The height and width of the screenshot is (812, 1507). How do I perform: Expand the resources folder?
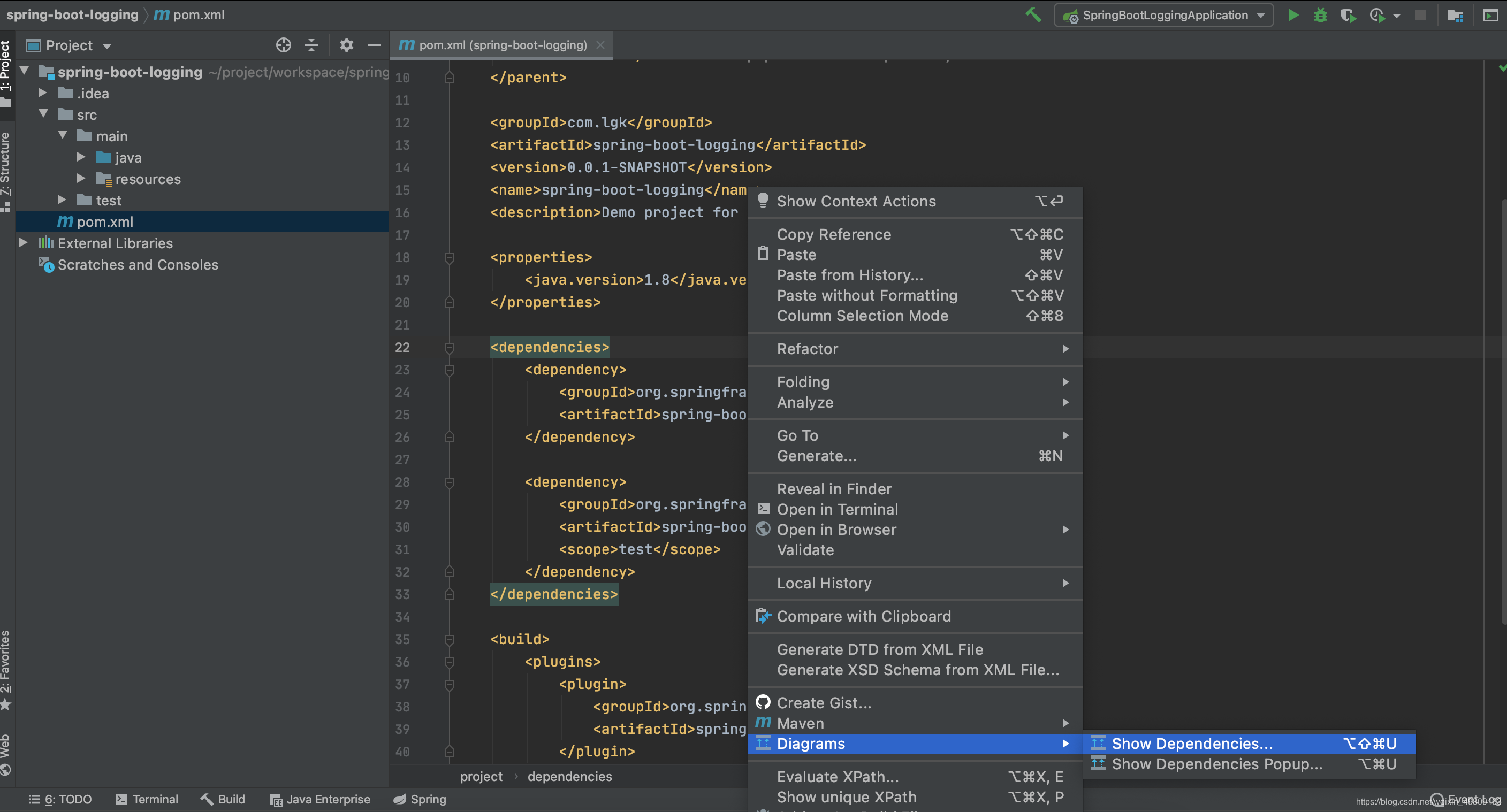(81, 178)
